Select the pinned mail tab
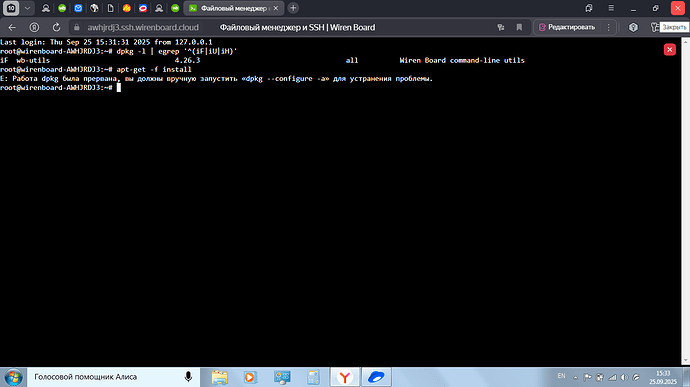This screenshot has width=690, height=387. [x=78, y=8]
